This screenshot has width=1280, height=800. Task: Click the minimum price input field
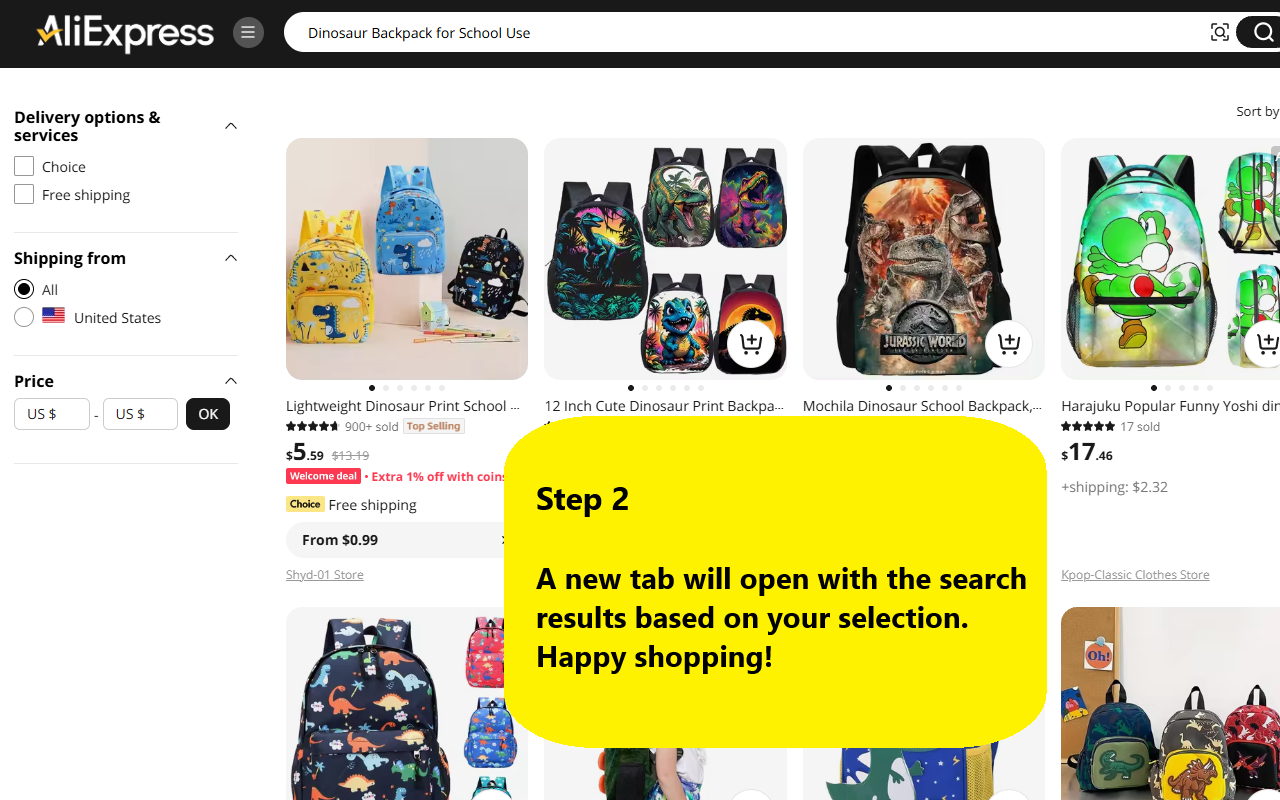point(52,414)
